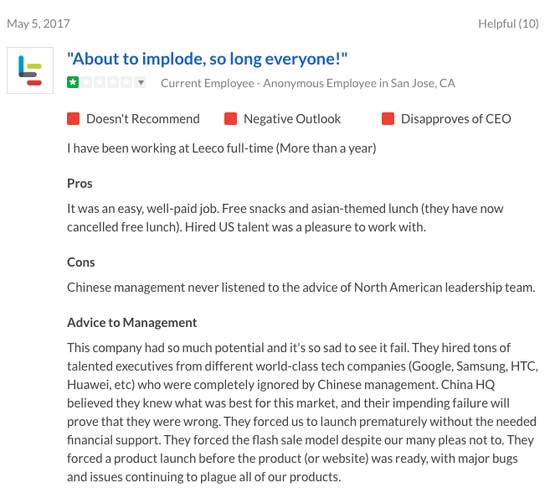The height and width of the screenshot is (493, 550).
Task: Select the Disapproves of CEO label text
Action: [456, 119]
